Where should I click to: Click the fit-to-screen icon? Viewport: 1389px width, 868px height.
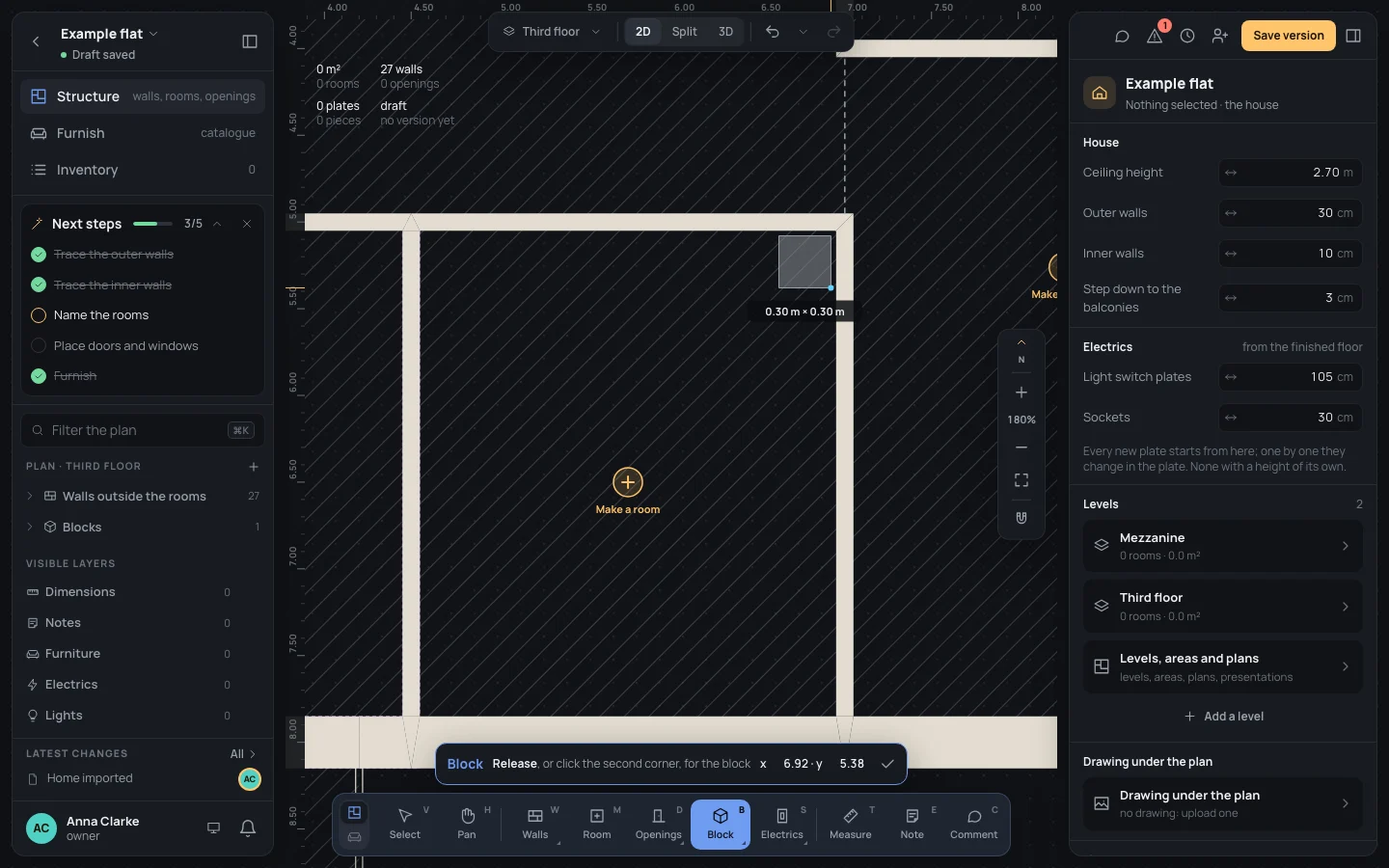click(1021, 480)
